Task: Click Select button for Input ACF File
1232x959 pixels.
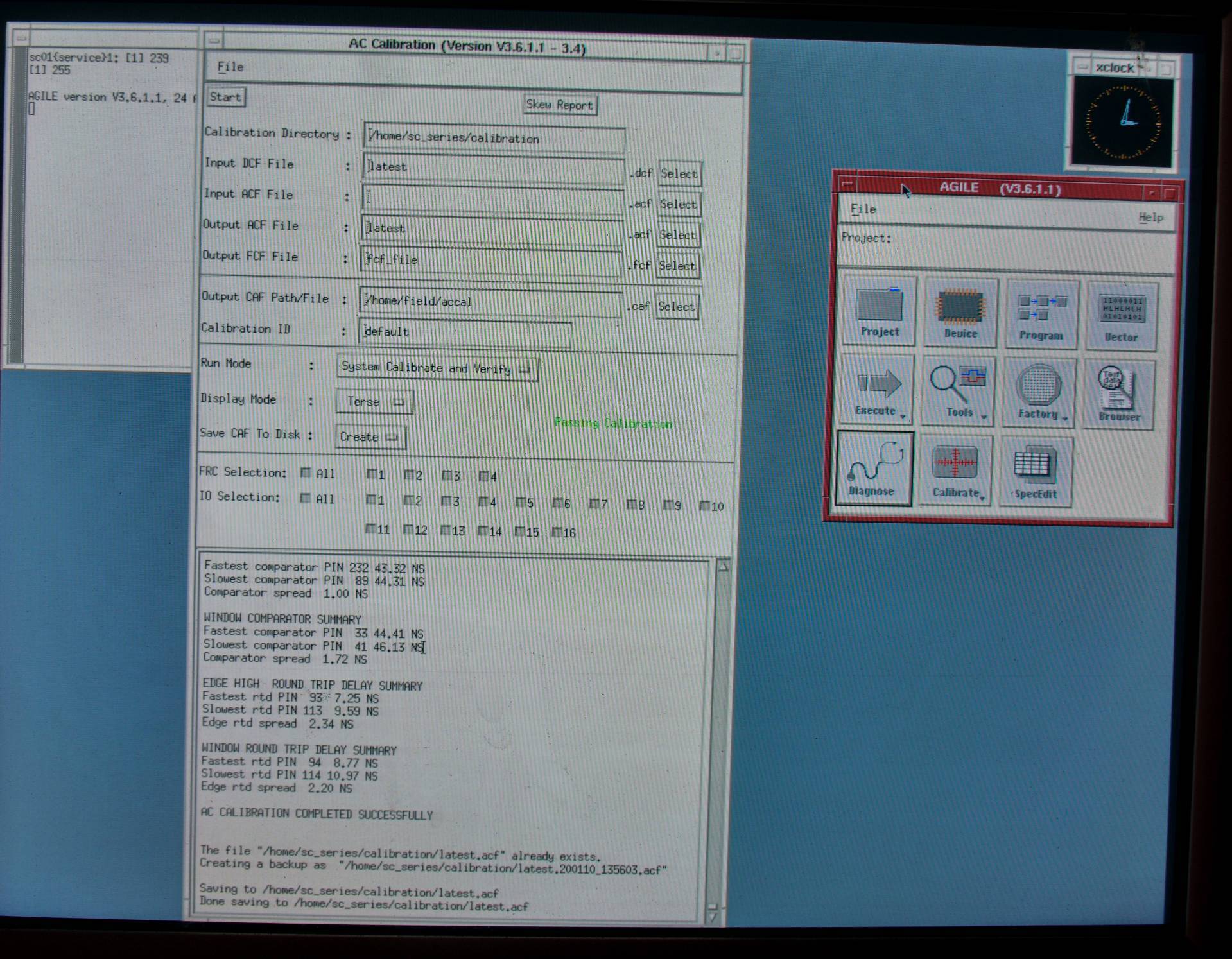Action: pyautogui.click(x=679, y=204)
